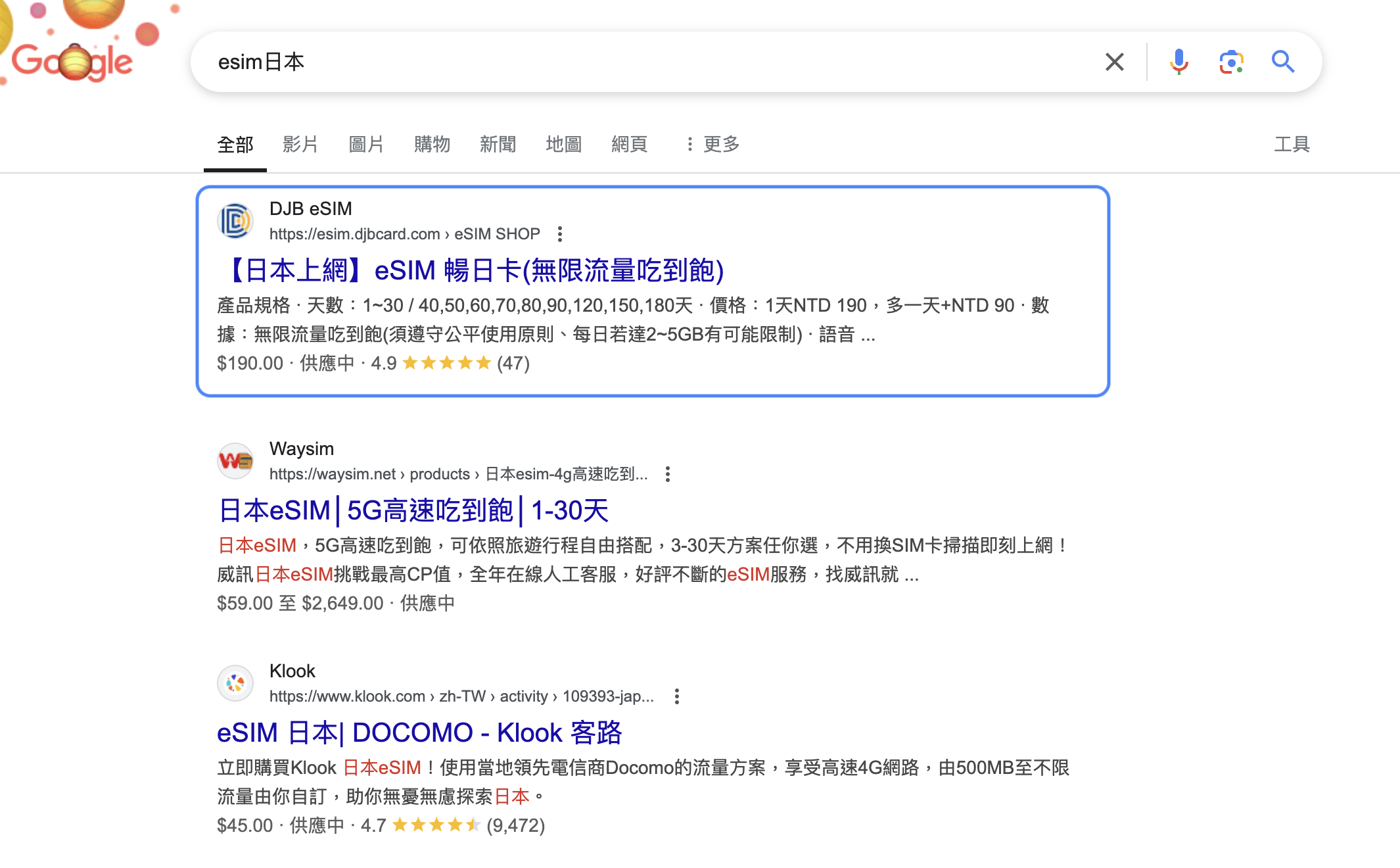The height and width of the screenshot is (868, 1400).
Task: Expand the 更多 filter menu
Action: [x=712, y=144]
